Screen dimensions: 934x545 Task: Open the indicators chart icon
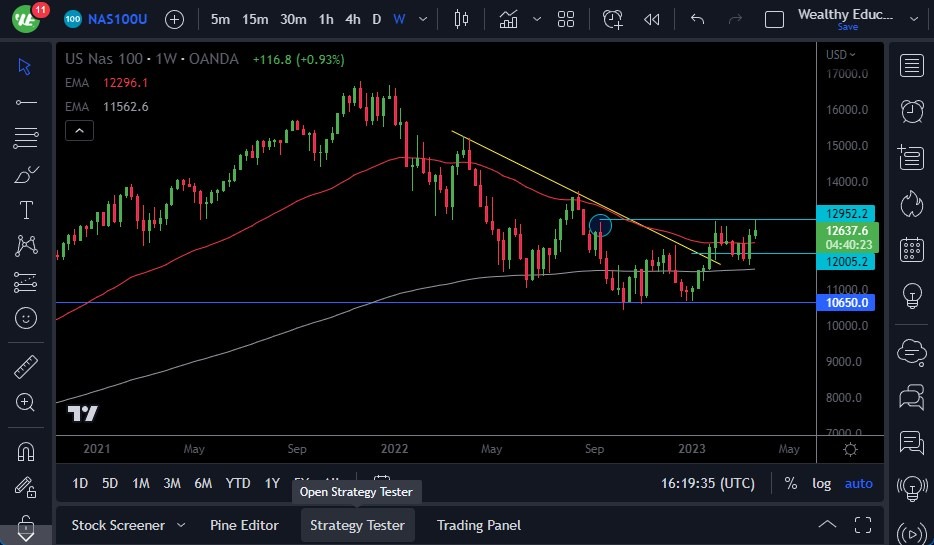click(x=509, y=19)
